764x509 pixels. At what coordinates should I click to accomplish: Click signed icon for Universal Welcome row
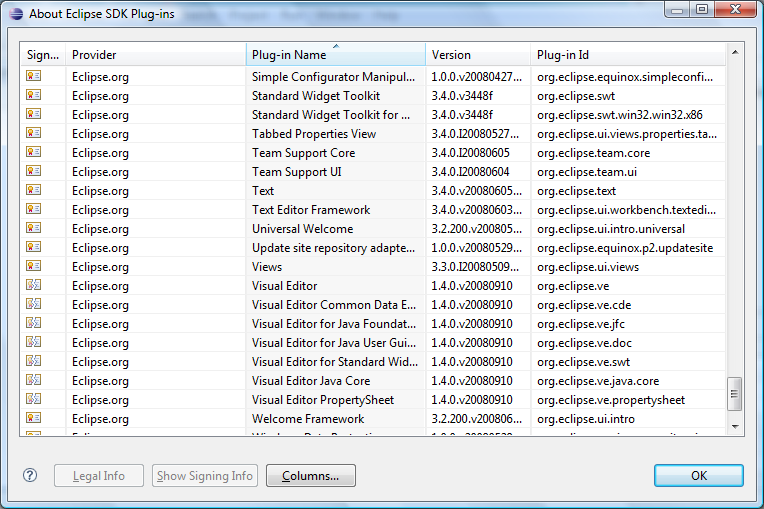click(34, 228)
